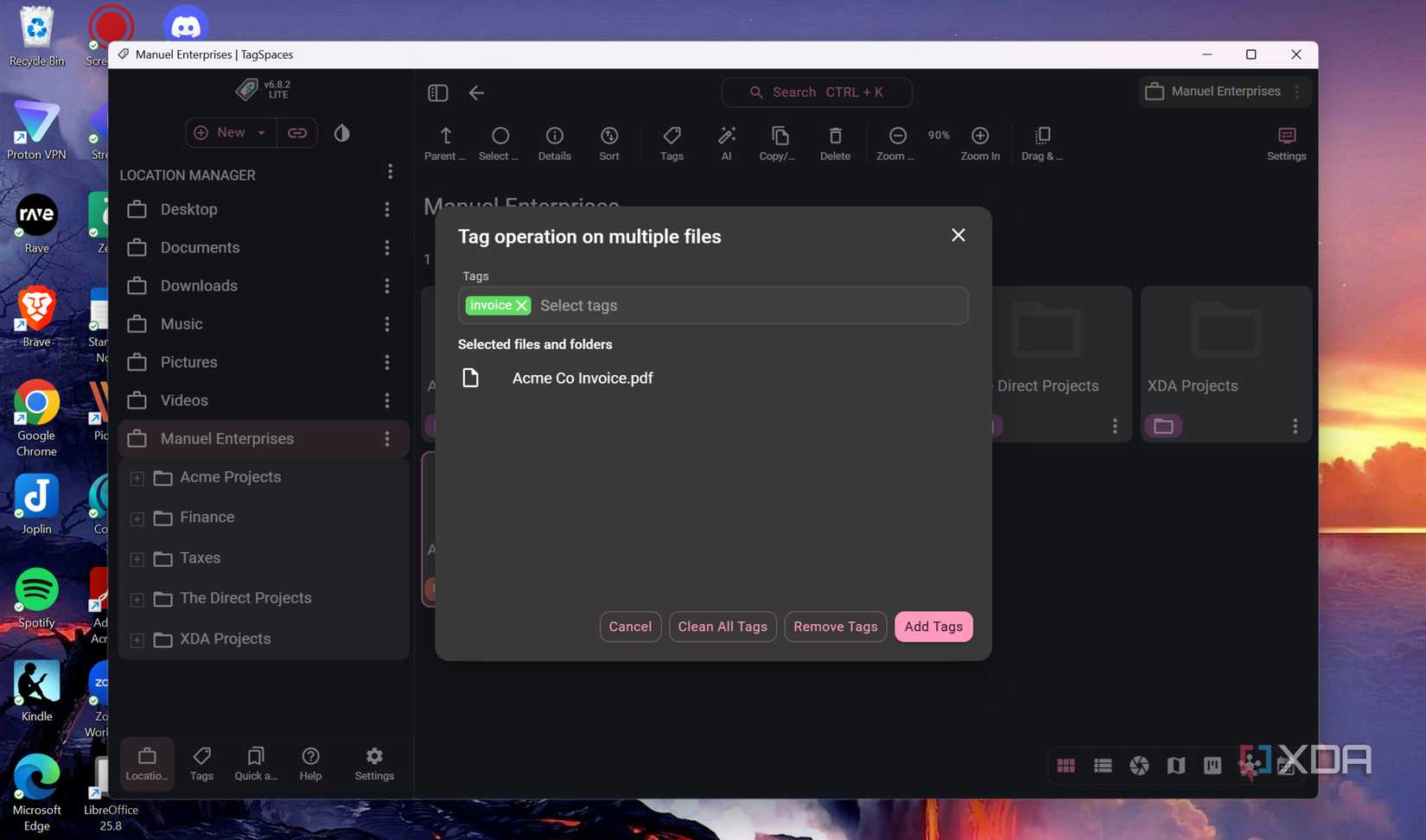Expand The Direct Projects folder node
The image size is (1426, 840).
tap(137, 599)
